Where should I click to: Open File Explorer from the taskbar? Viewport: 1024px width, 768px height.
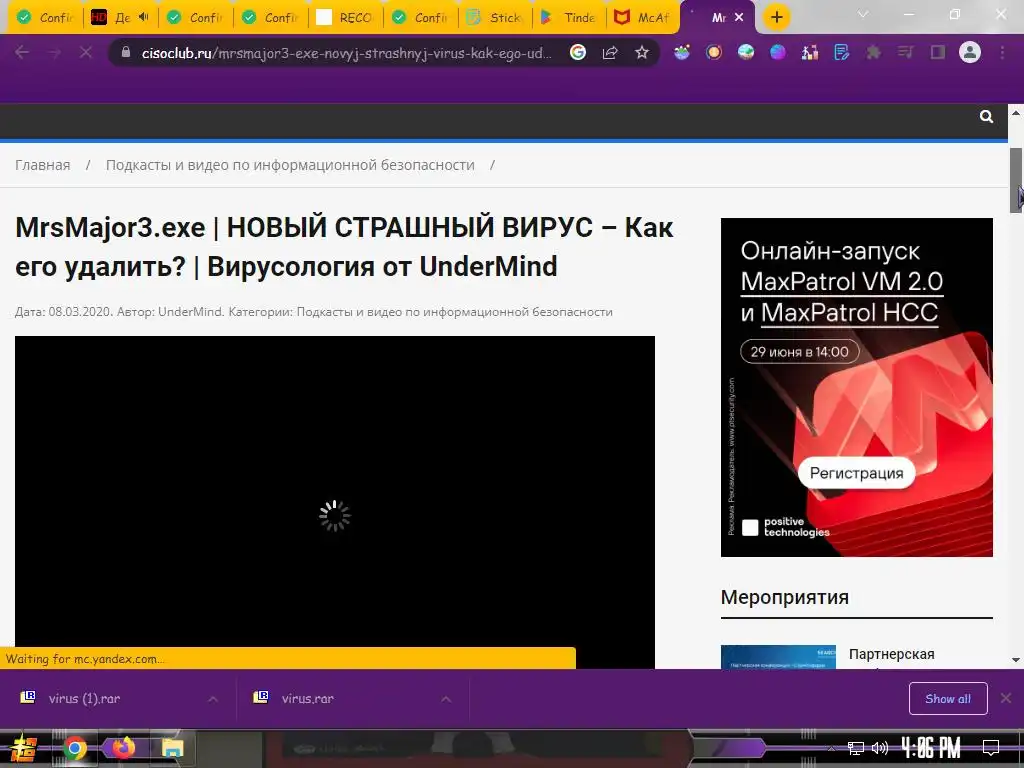[173, 748]
